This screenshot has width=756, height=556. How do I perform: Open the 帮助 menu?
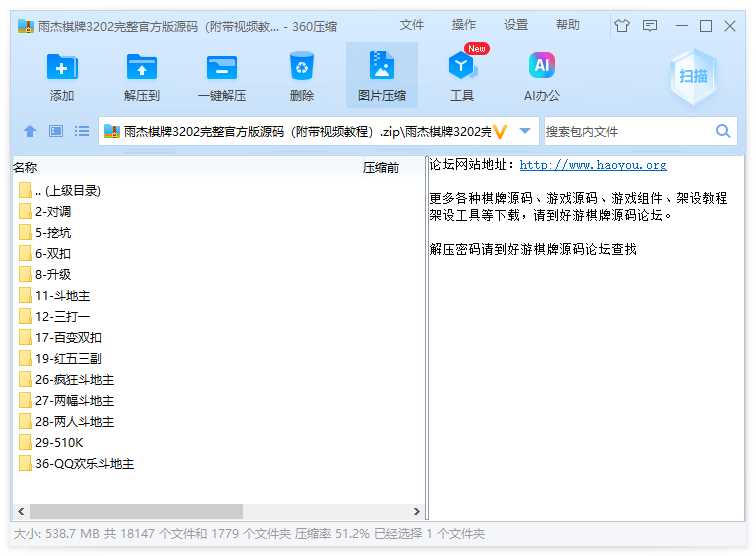coord(567,25)
